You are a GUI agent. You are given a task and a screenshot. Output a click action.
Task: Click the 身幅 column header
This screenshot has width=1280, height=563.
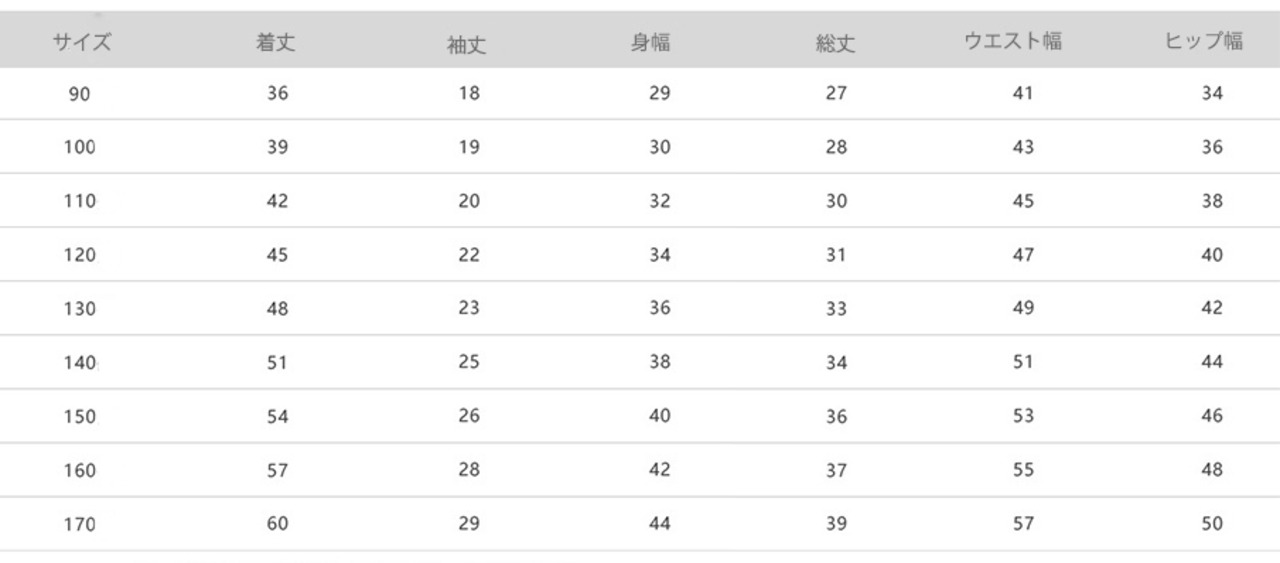pyautogui.click(x=650, y=42)
